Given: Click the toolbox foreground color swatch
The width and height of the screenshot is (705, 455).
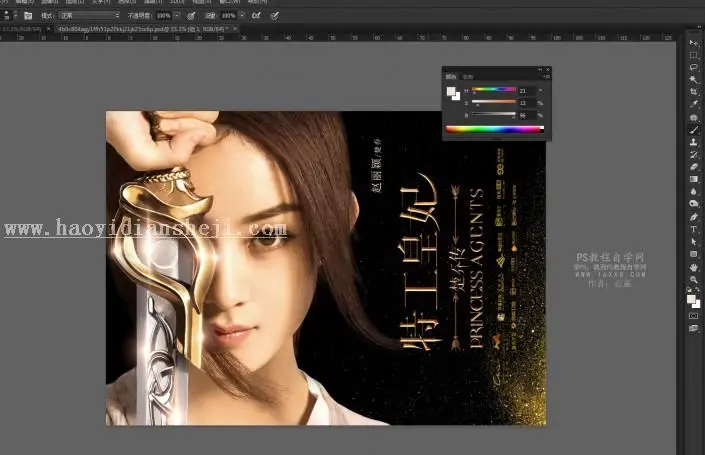Looking at the screenshot, I should (691, 299).
